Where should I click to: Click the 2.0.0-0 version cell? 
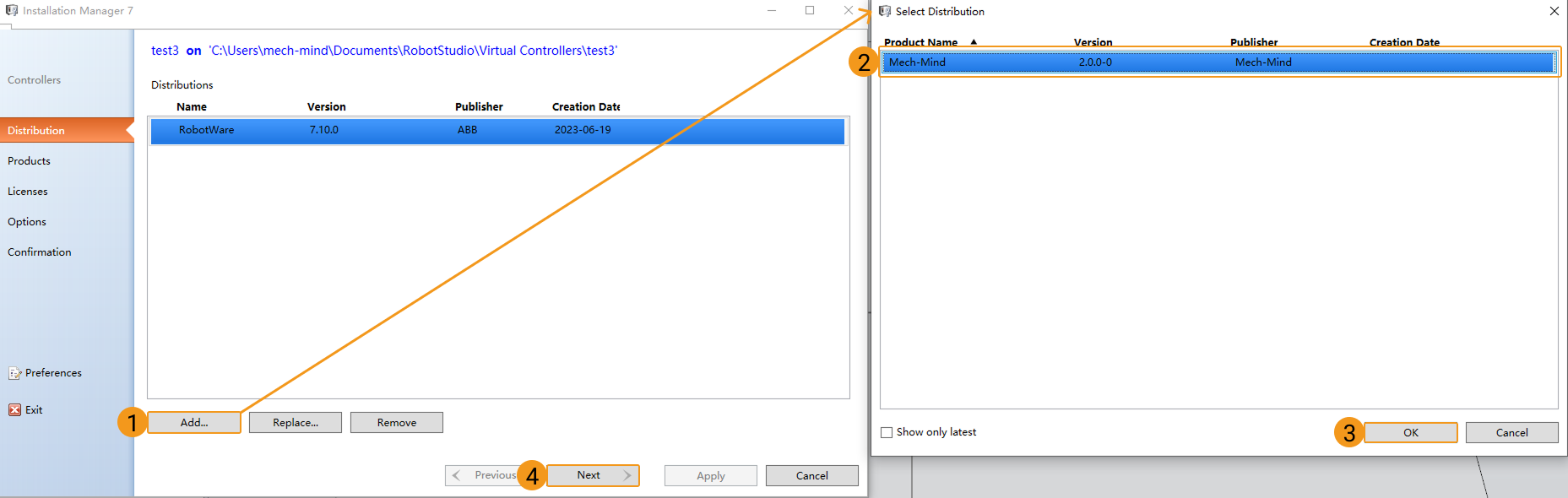pos(1095,62)
